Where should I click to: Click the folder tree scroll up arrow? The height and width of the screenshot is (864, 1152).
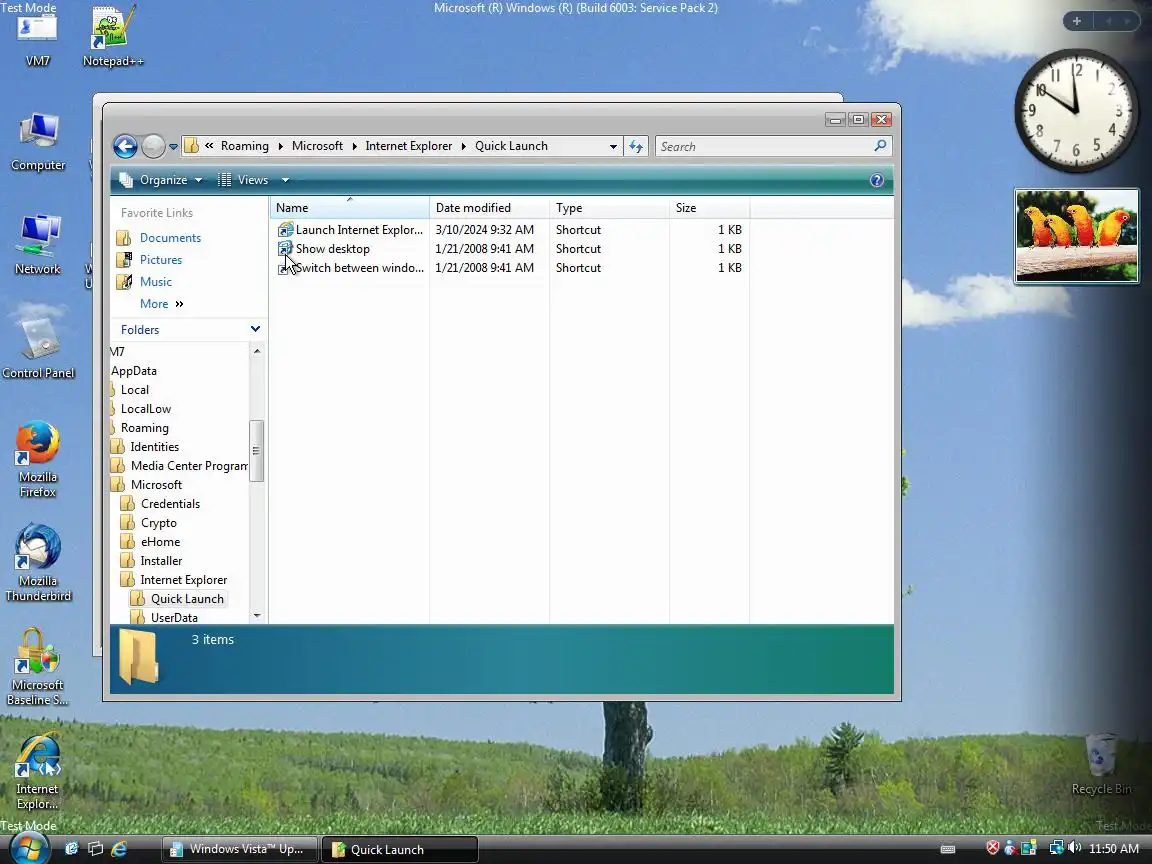pyautogui.click(x=256, y=351)
